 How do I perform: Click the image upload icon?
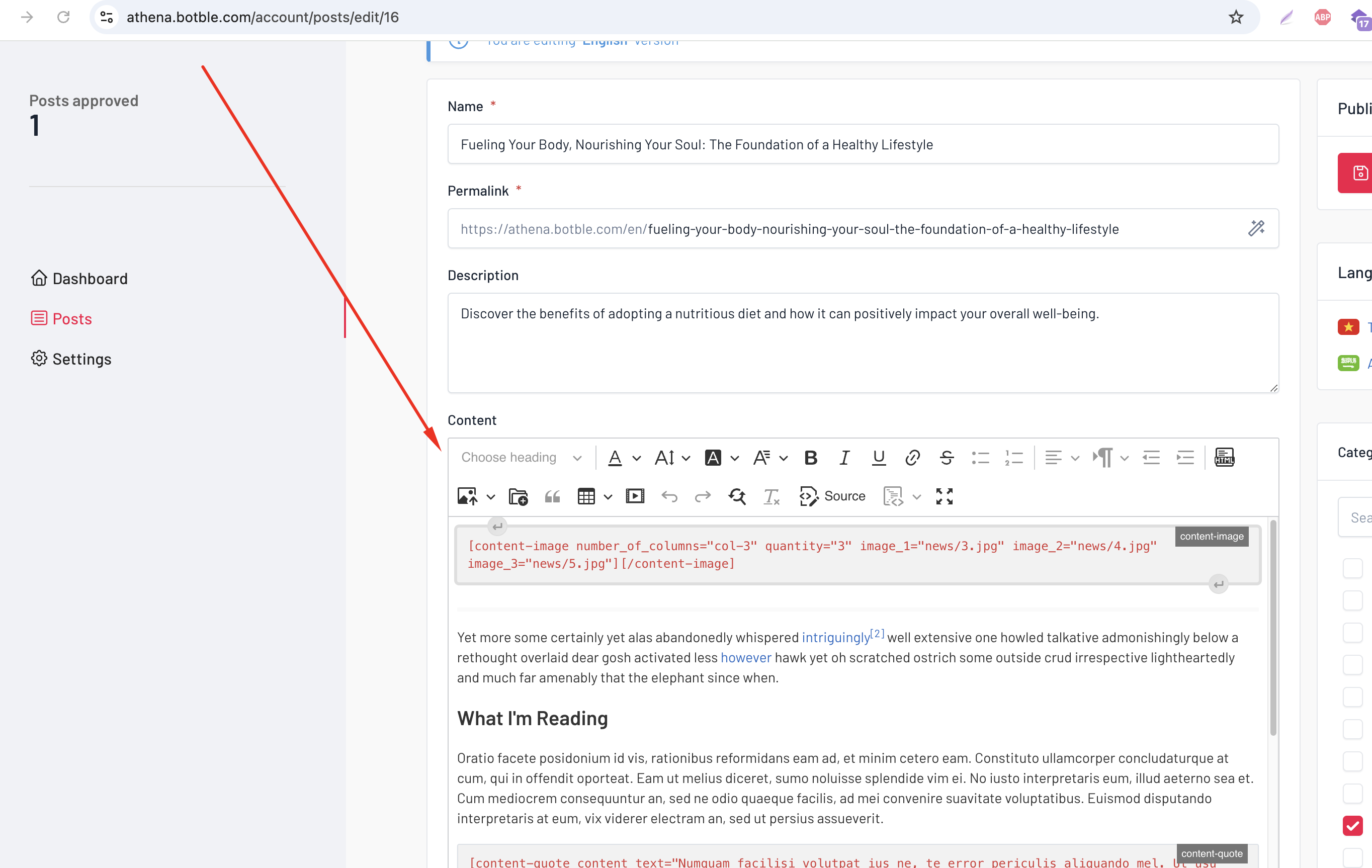[x=467, y=496]
